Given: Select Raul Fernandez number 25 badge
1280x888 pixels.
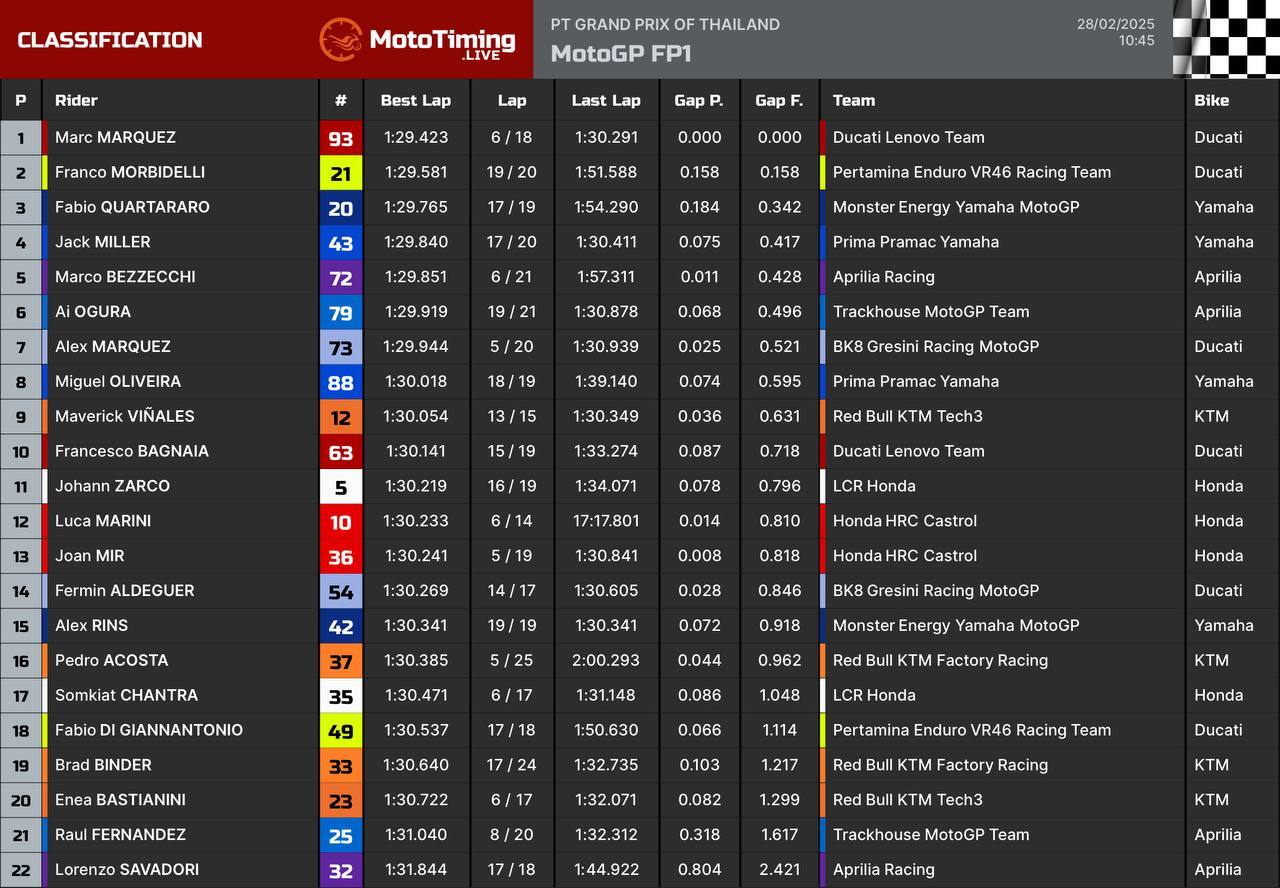Looking at the screenshot, I should 341,835.
